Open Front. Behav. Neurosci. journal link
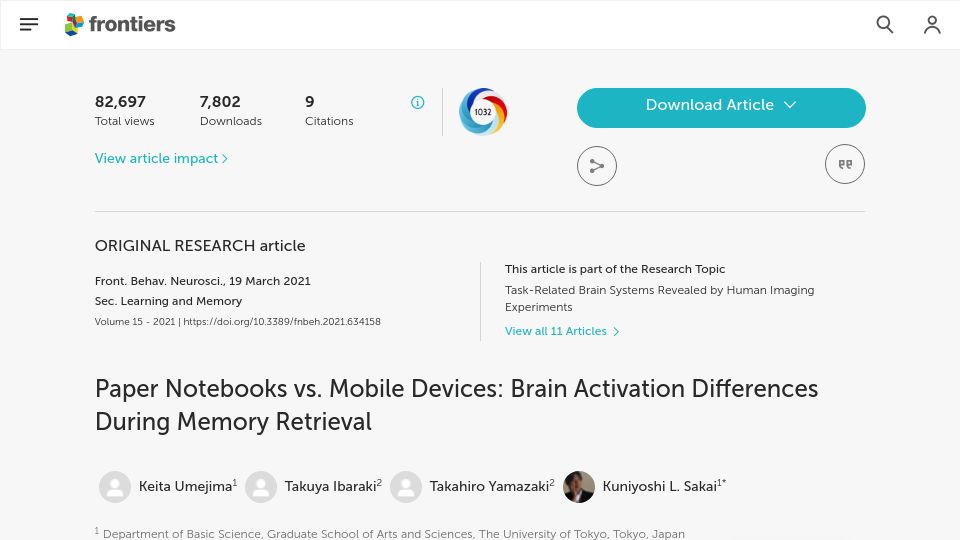This screenshot has width=960, height=540. pos(159,281)
